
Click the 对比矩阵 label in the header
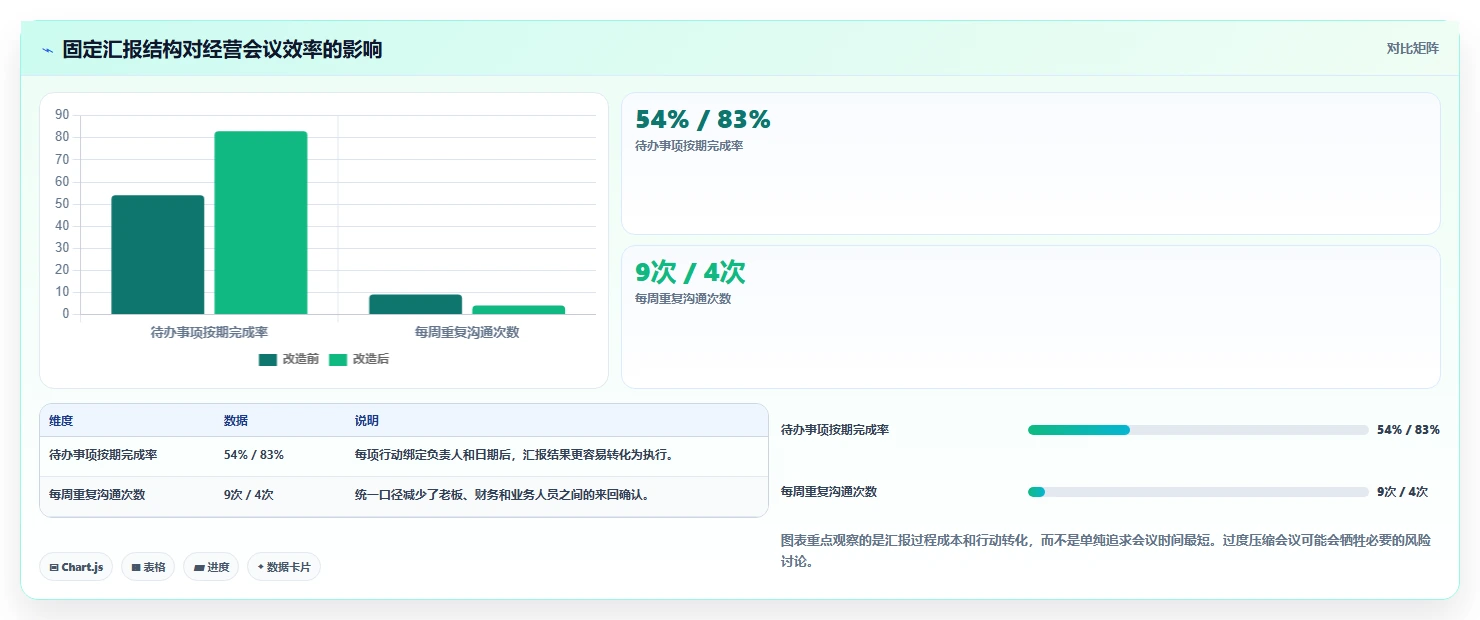tap(1412, 48)
